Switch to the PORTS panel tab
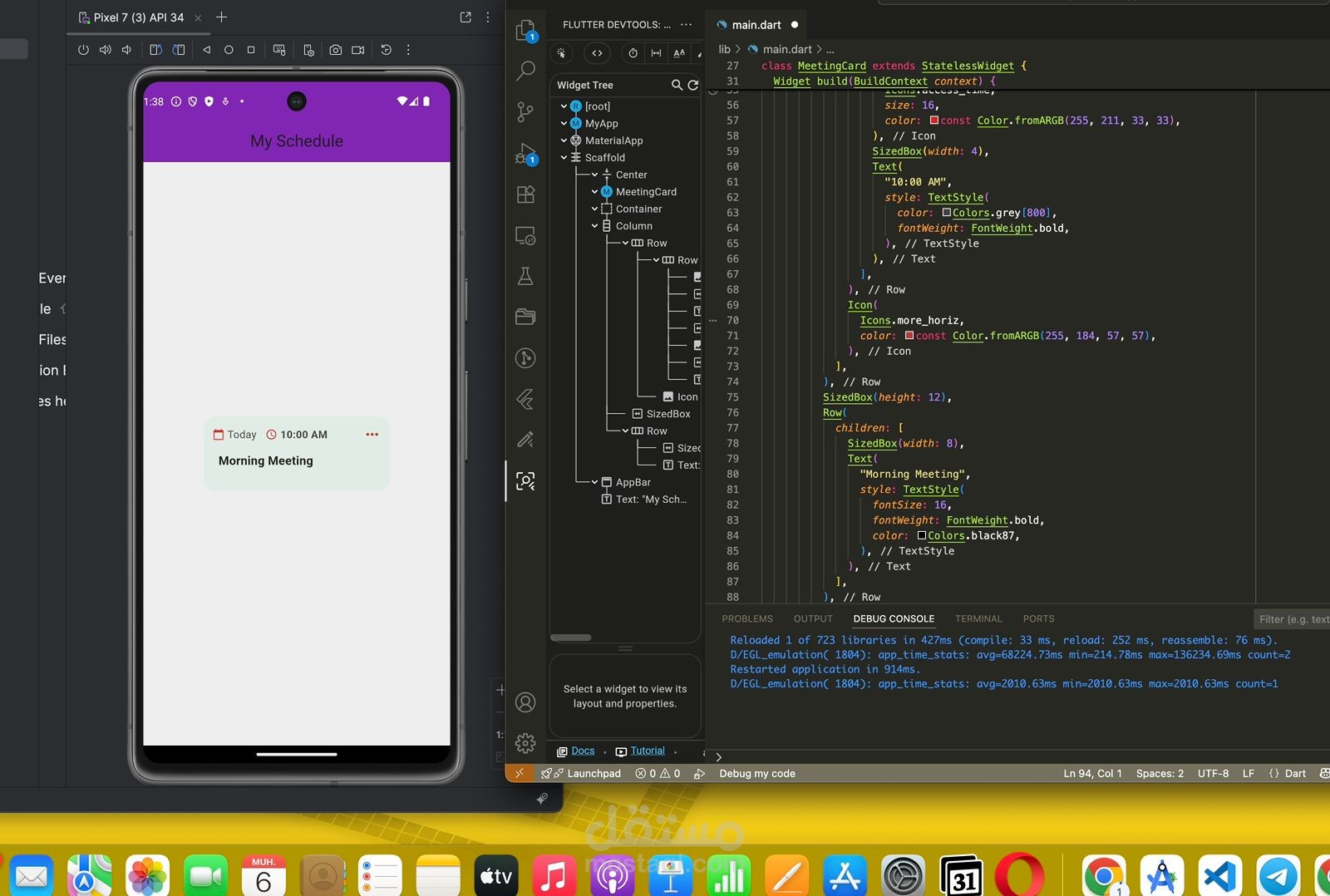 pos(1038,618)
